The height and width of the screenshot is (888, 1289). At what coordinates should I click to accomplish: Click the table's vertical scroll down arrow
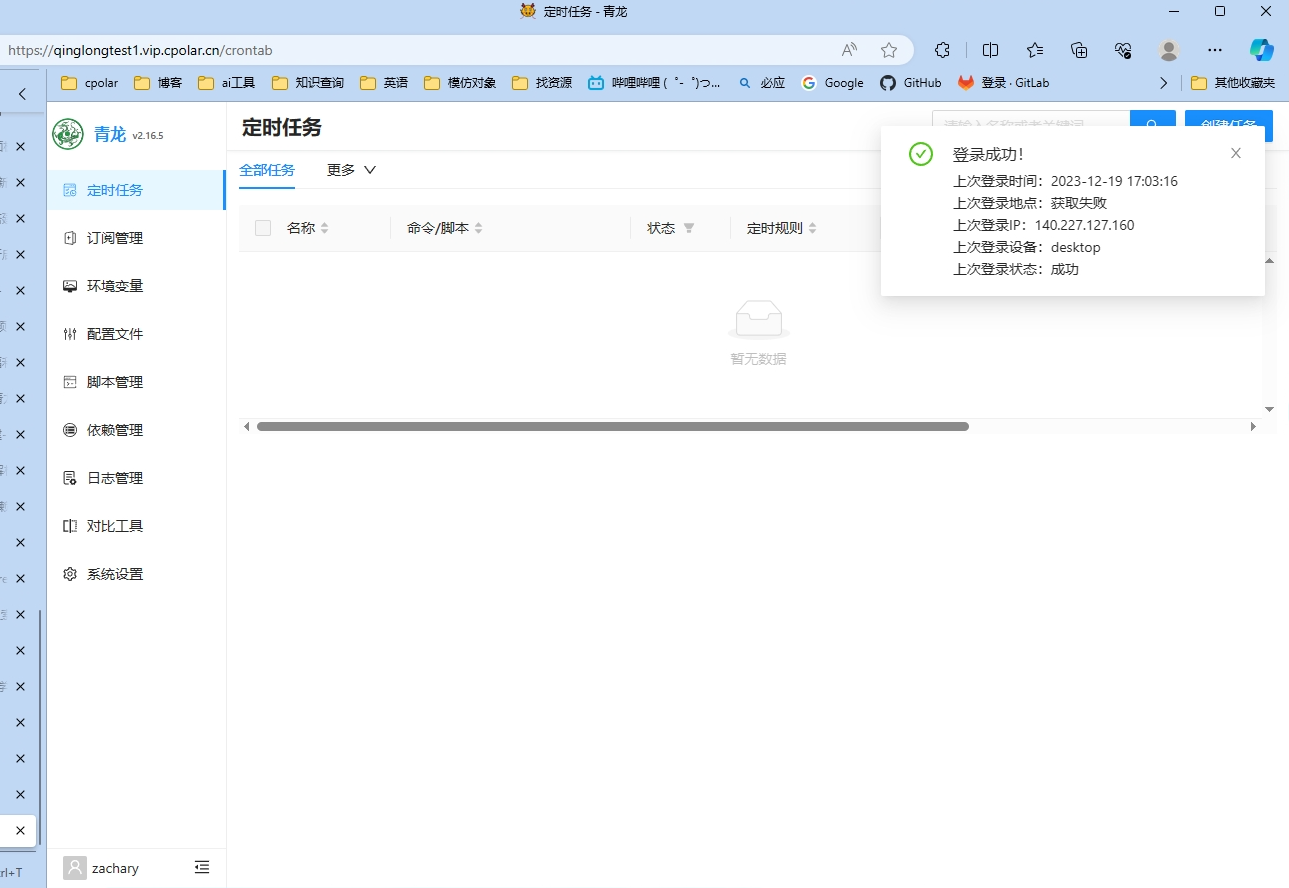1269,409
